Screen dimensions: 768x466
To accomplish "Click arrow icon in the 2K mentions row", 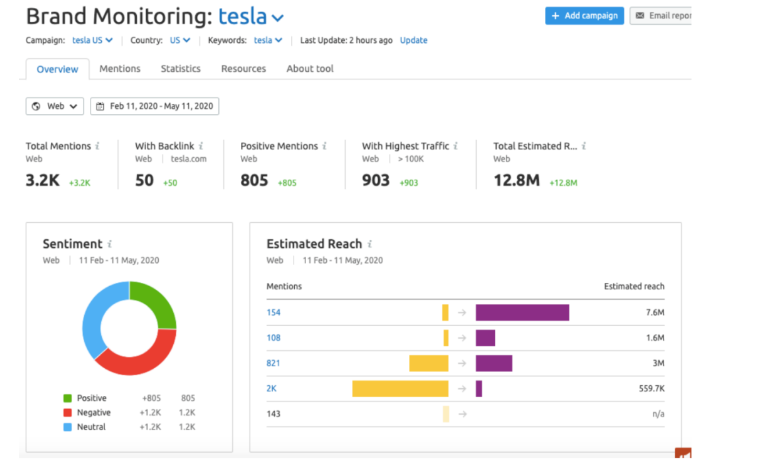I will (462, 389).
